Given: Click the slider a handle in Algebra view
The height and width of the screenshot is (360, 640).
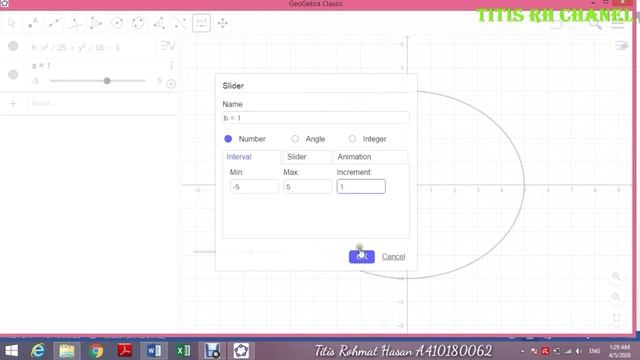Looking at the screenshot, I should (107, 81).
